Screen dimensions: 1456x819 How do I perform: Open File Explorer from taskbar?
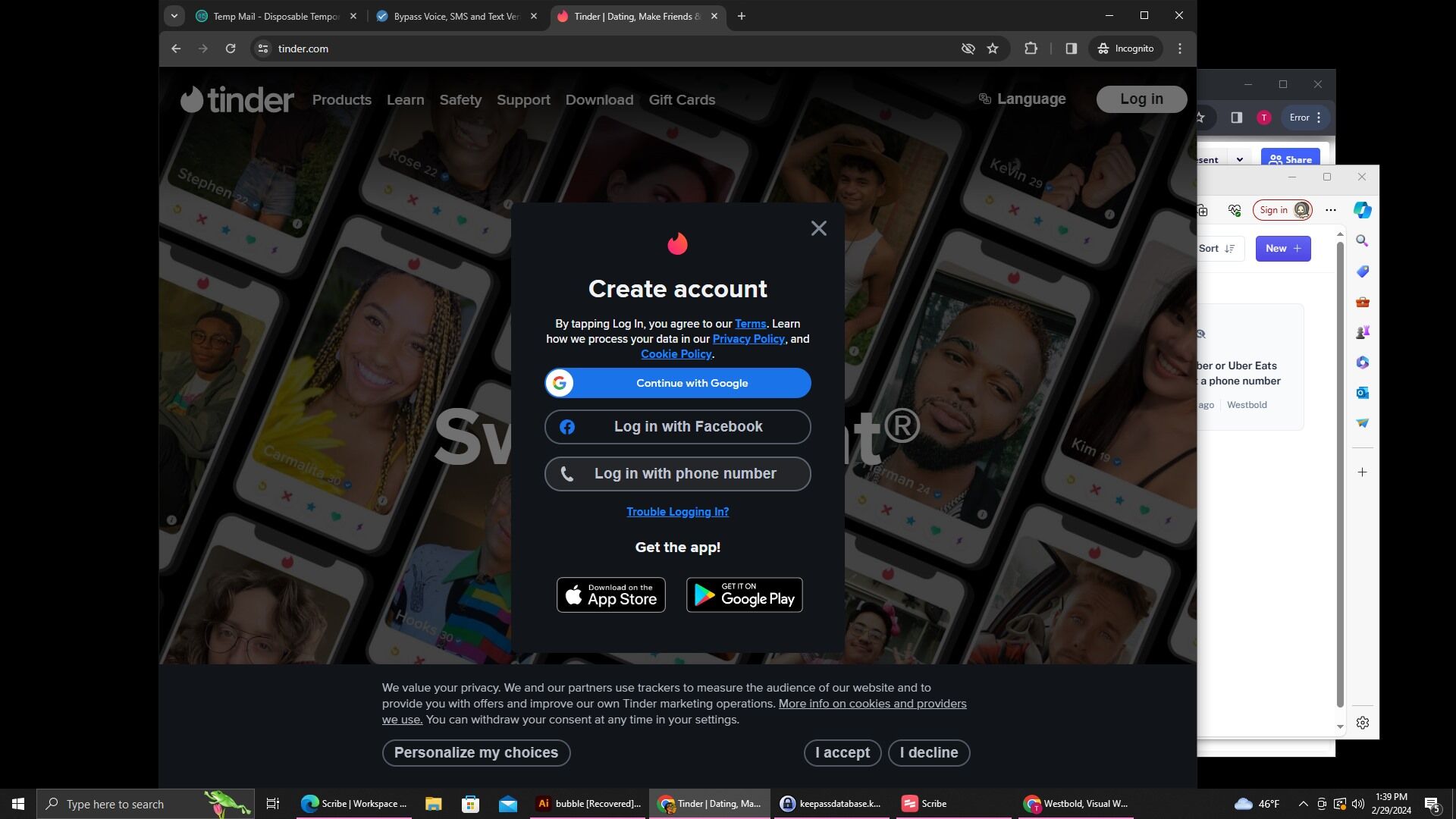[433, 804]
